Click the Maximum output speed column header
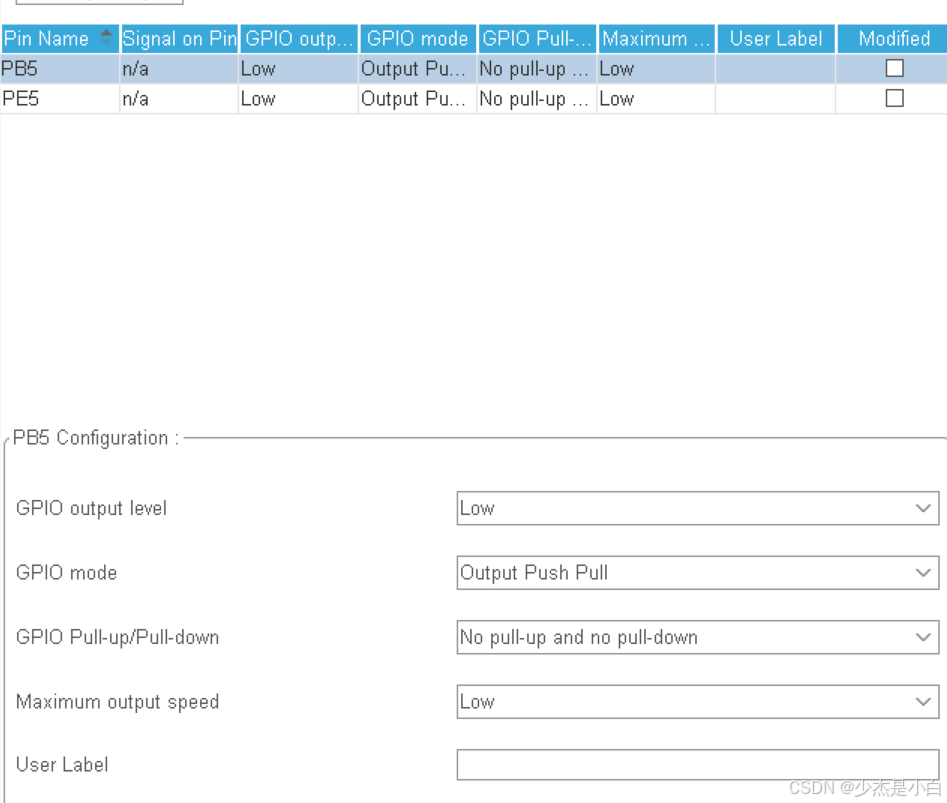Screen dimensions: 947x803 pos(656,39)
